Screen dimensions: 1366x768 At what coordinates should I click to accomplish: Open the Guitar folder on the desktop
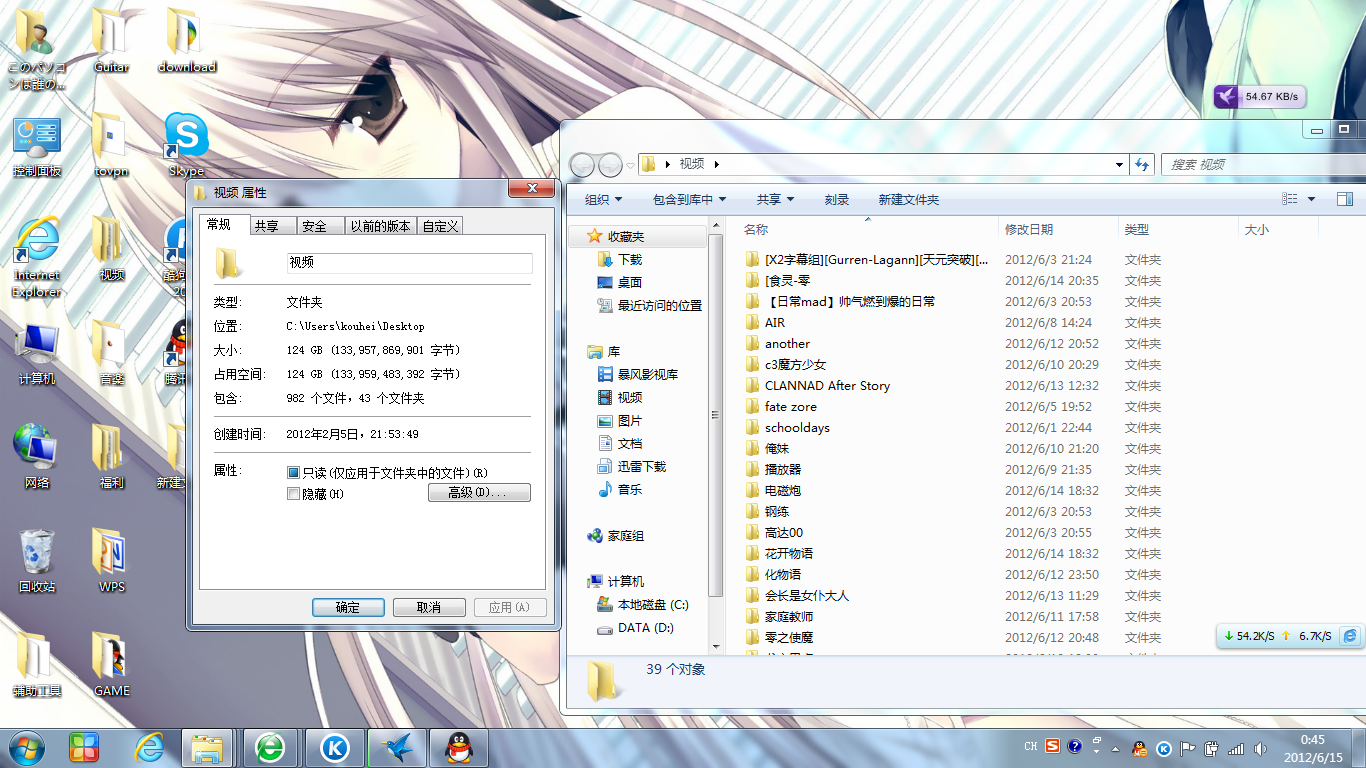tap(111, 40)
